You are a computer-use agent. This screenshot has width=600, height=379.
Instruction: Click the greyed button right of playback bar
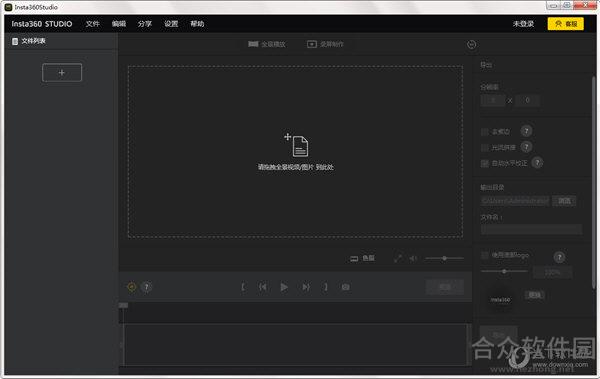coord(445,287)
